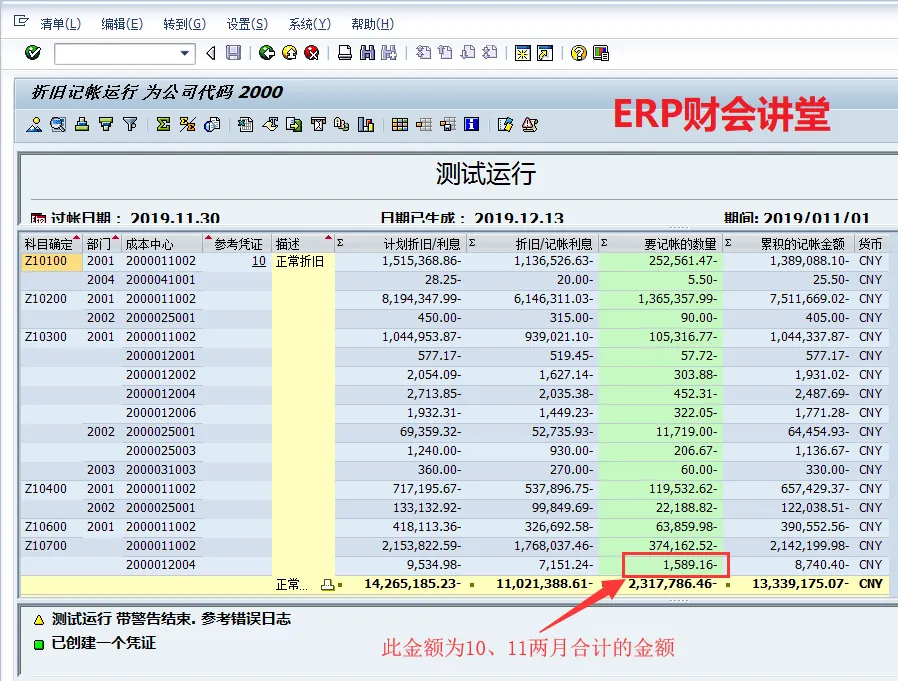
Task: Select the 成本中心 column header
Action: (161, 244)
